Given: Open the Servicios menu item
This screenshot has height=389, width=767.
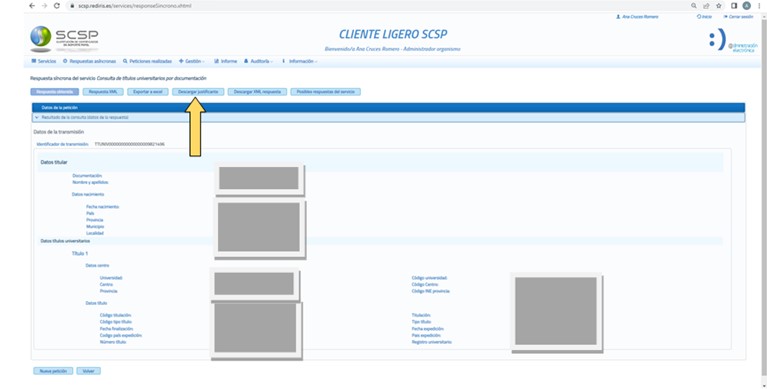Looking at the screenshot, I should 44,61.
